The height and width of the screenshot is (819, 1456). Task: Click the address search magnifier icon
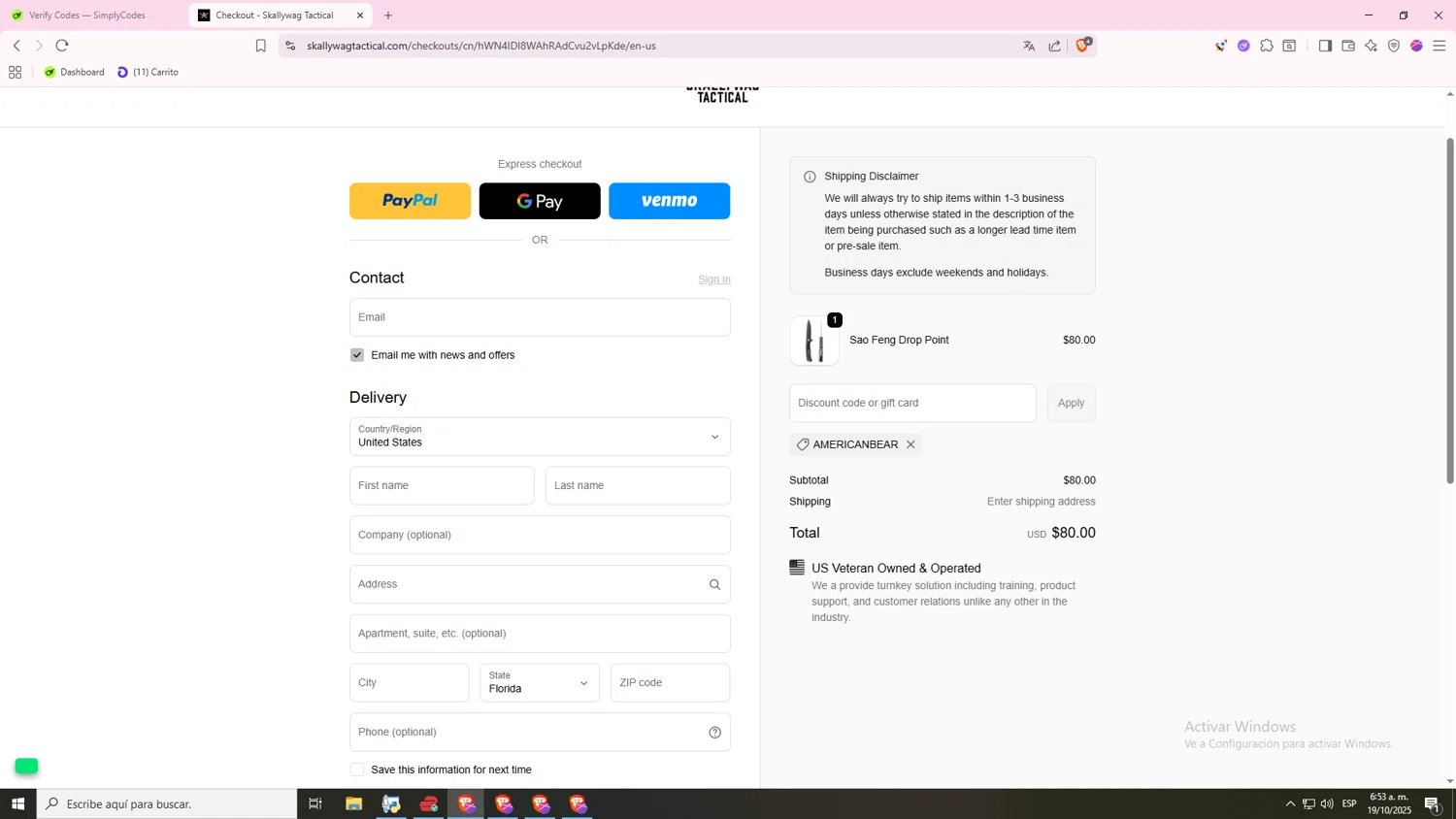coord(714,584)
